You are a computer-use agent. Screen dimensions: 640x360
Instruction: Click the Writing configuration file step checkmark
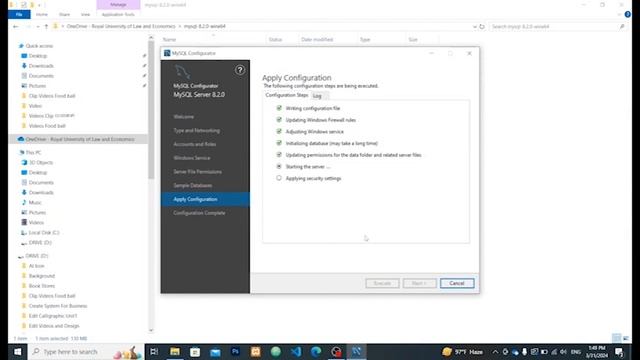[279, 108]
